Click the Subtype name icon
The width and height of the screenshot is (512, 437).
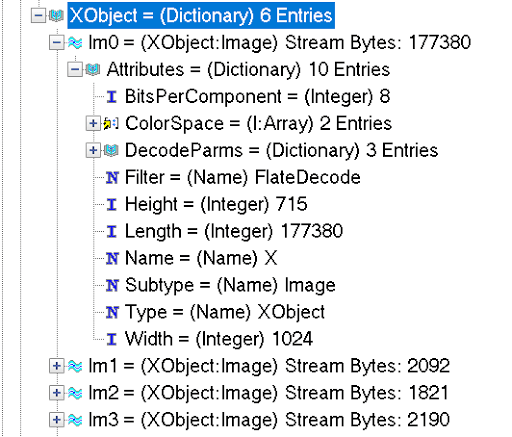(112, 285)
